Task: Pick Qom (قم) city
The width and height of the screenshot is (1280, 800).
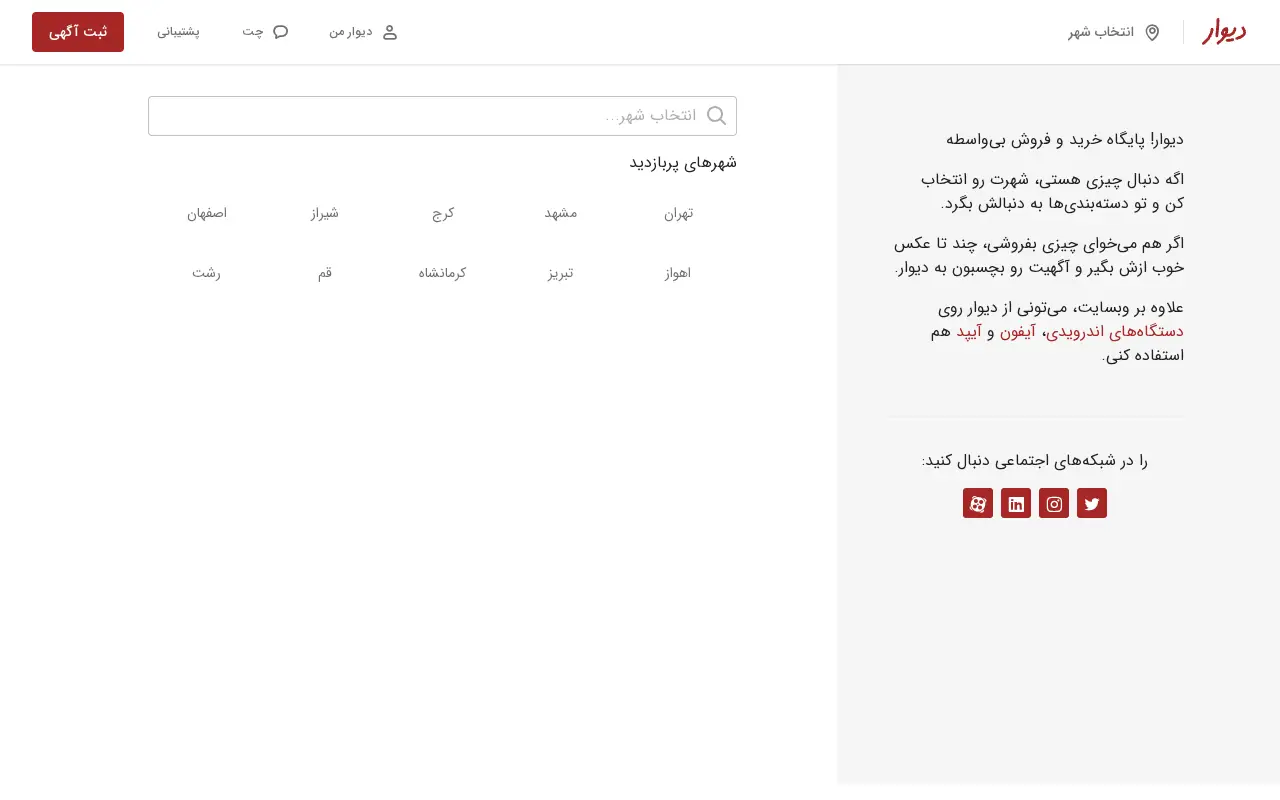Action: pyautogui.click(x=325, y=273)
